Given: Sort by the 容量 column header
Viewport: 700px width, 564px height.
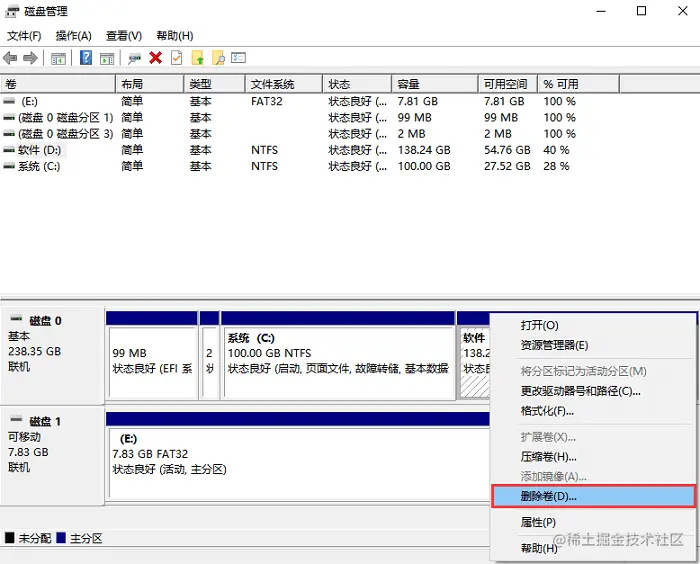Looking at the screenshot, I should coord(435,84).
